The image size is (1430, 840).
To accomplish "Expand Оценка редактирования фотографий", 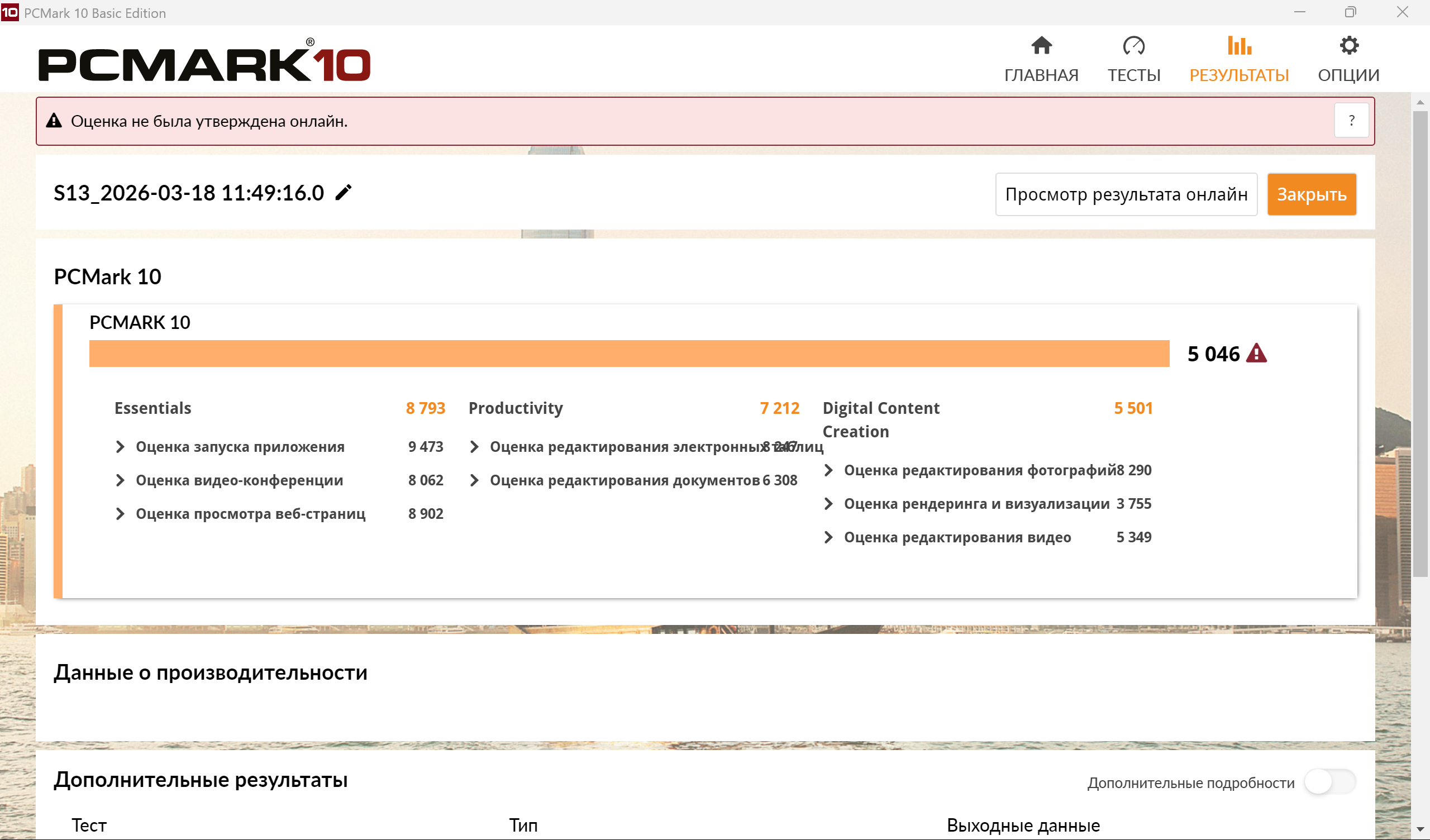I will 828,470.
